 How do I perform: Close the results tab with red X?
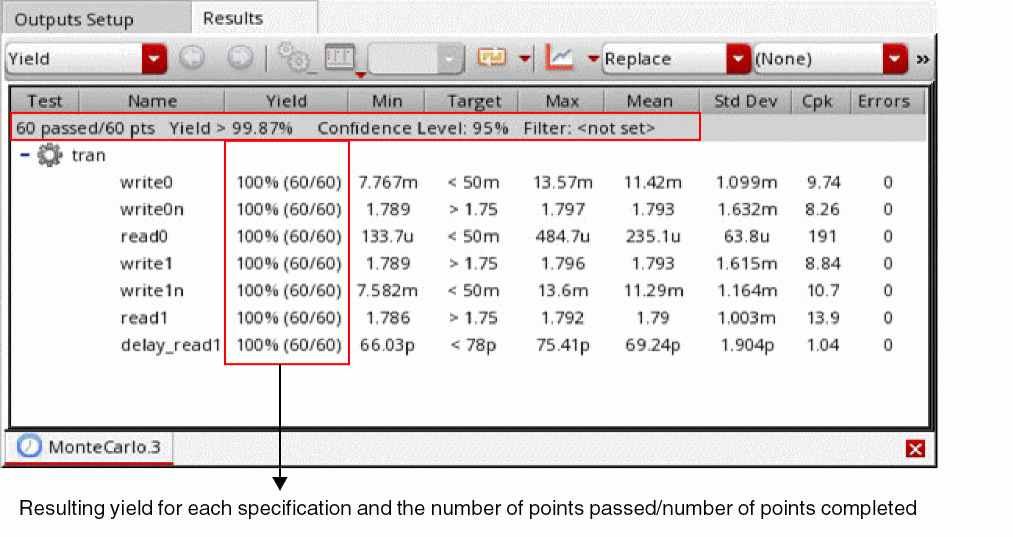click(x=915, y=448)
